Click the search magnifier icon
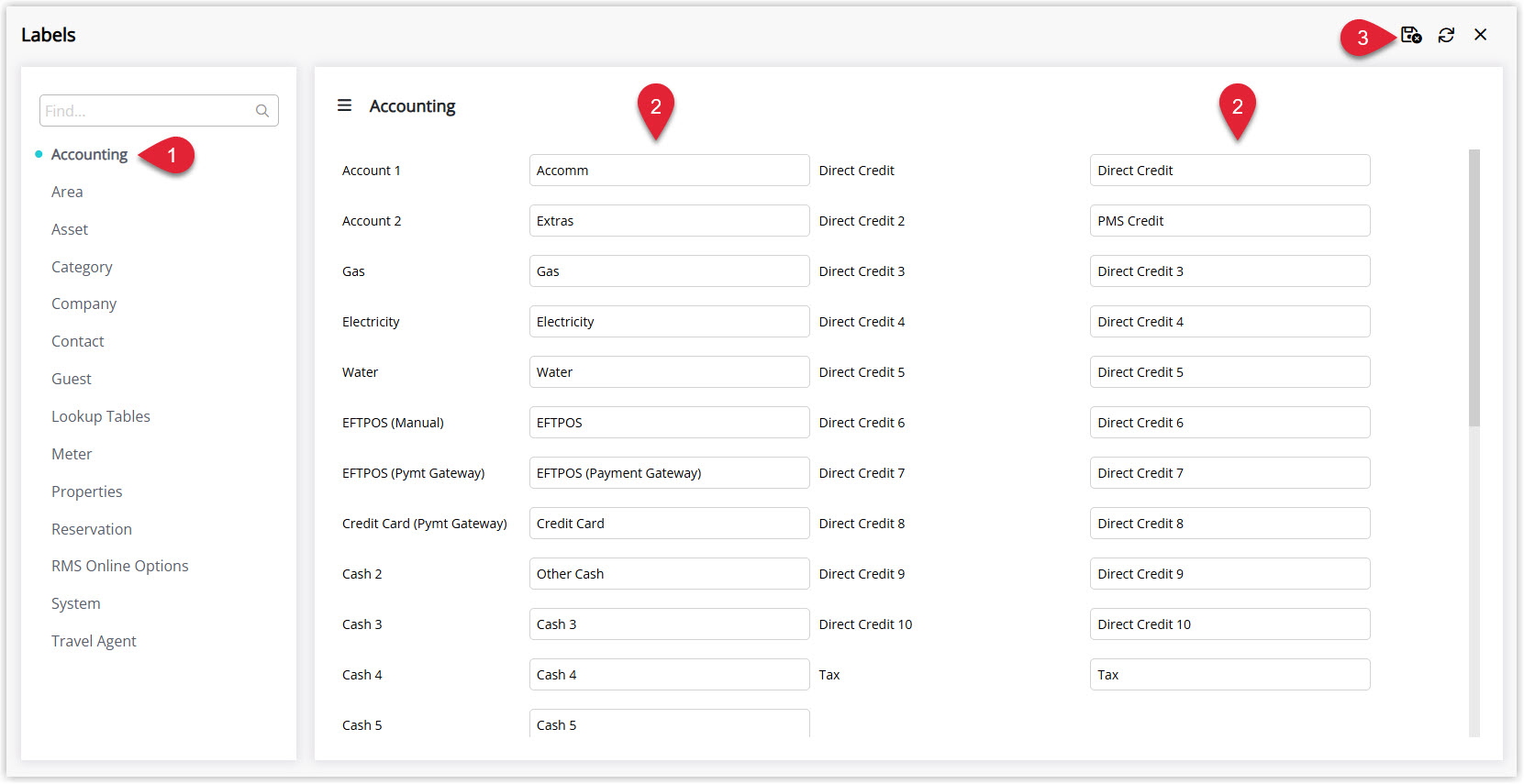 (262, 111)
